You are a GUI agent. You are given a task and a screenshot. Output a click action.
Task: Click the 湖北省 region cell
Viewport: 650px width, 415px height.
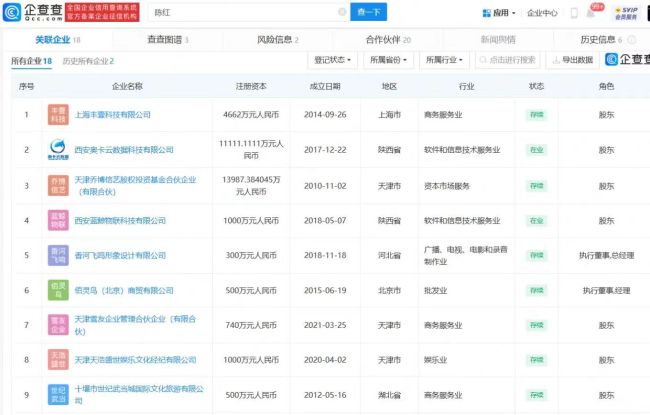[x=389, y=395]
